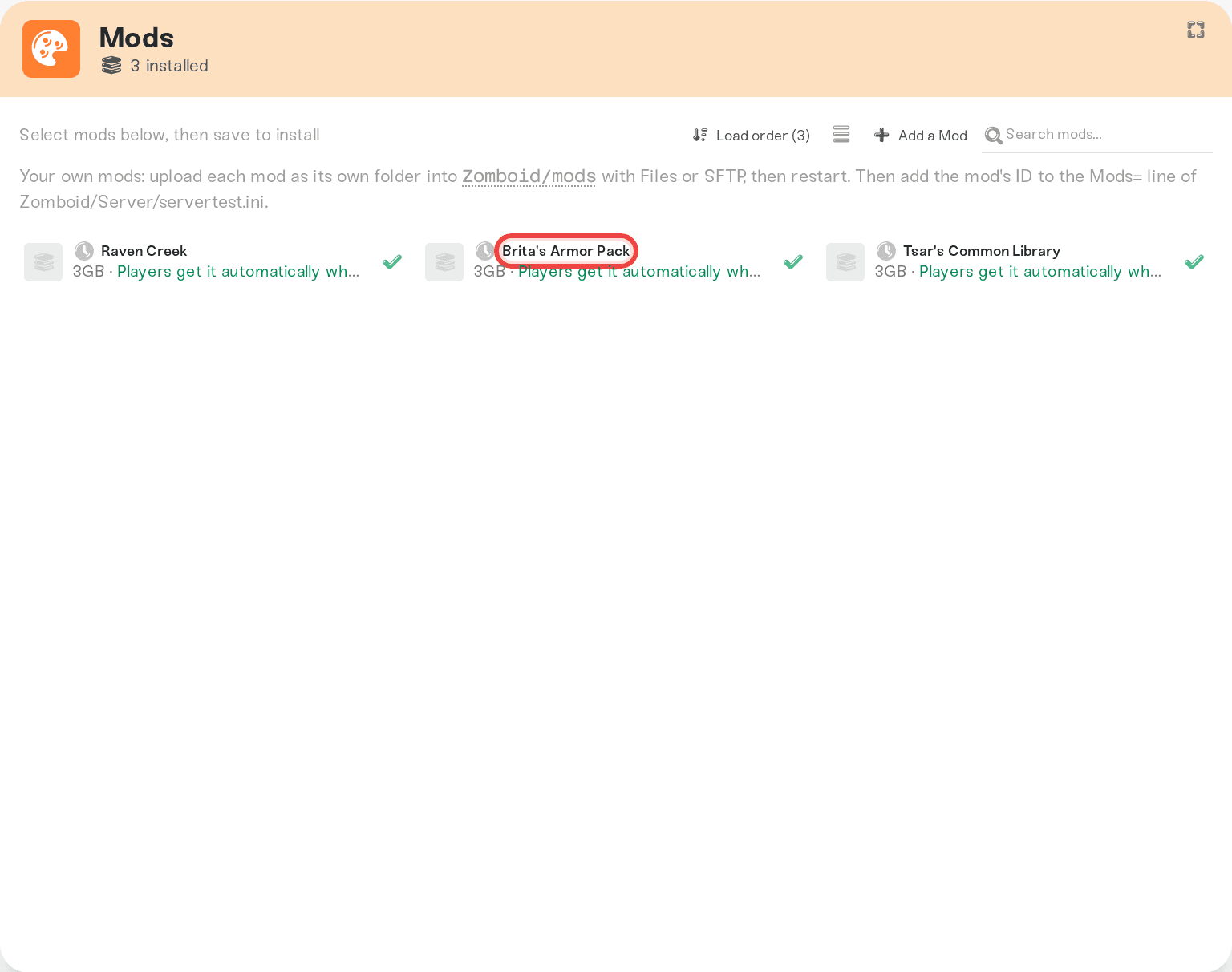Click Tsar's Common Library thumbnail

point(845,262)
